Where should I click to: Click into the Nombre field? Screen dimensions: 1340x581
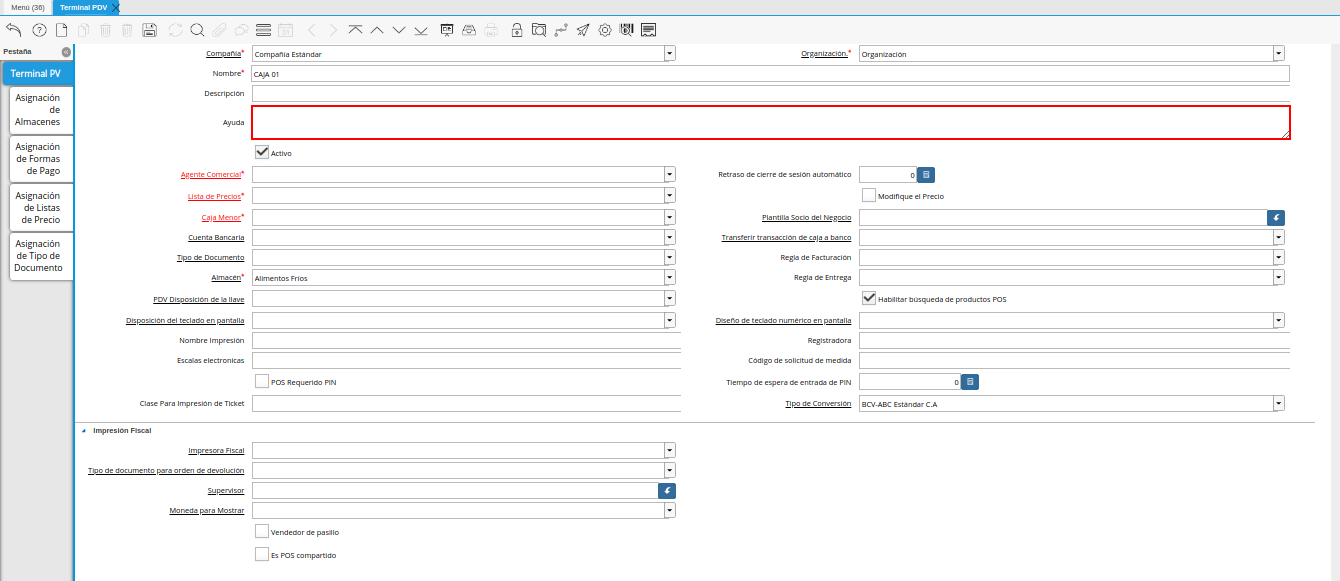(770, 73)
